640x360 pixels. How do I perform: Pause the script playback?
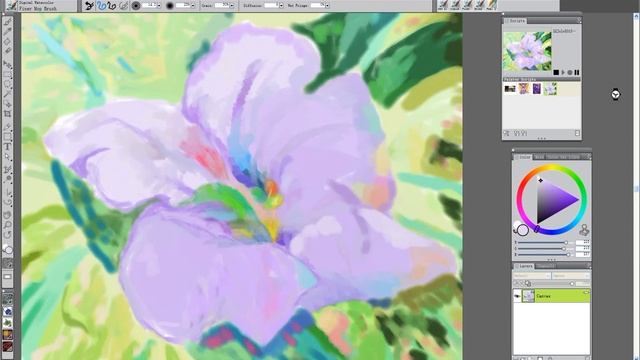(577, 72)
